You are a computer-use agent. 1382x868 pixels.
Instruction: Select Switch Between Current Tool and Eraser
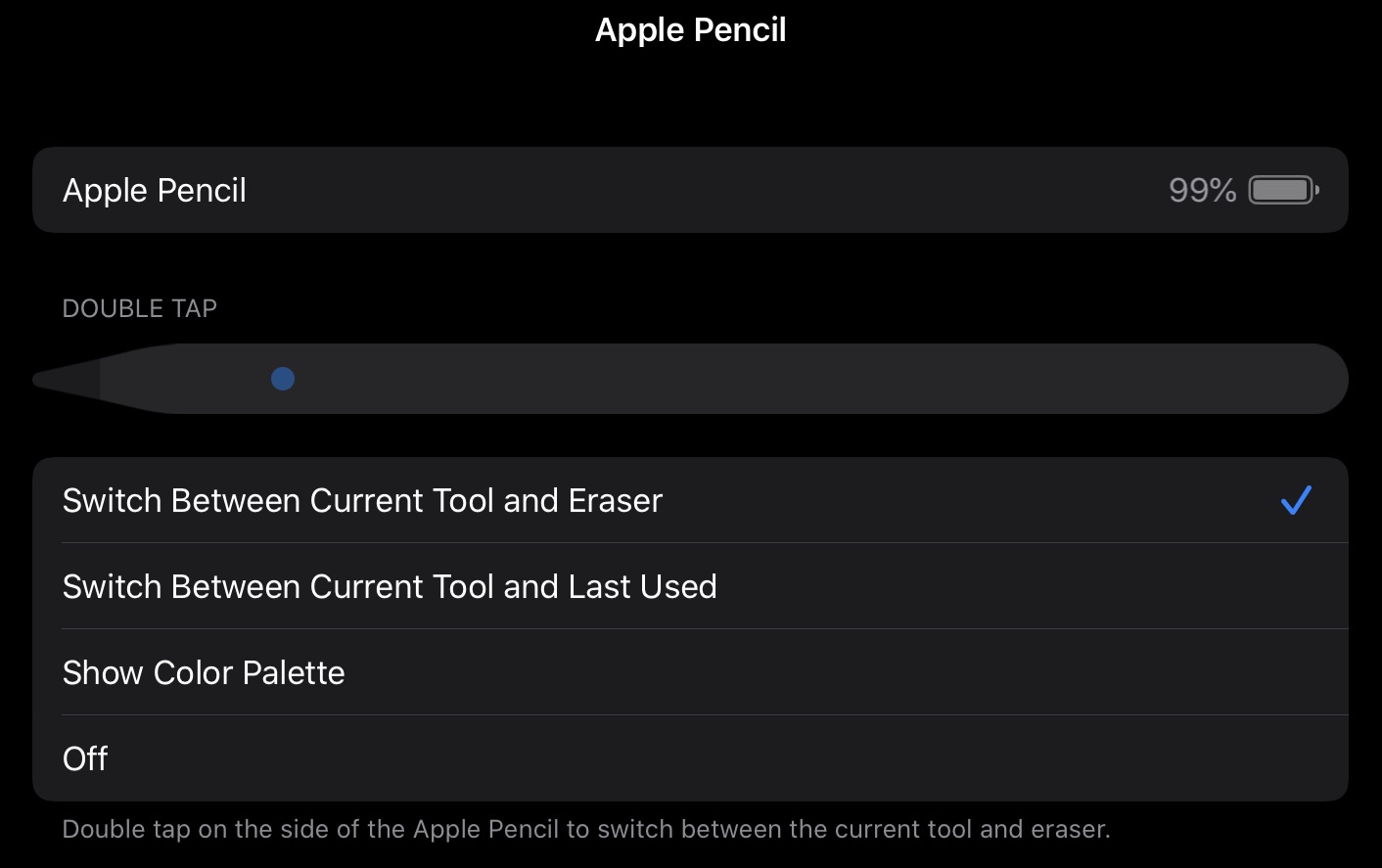[362, 501]
